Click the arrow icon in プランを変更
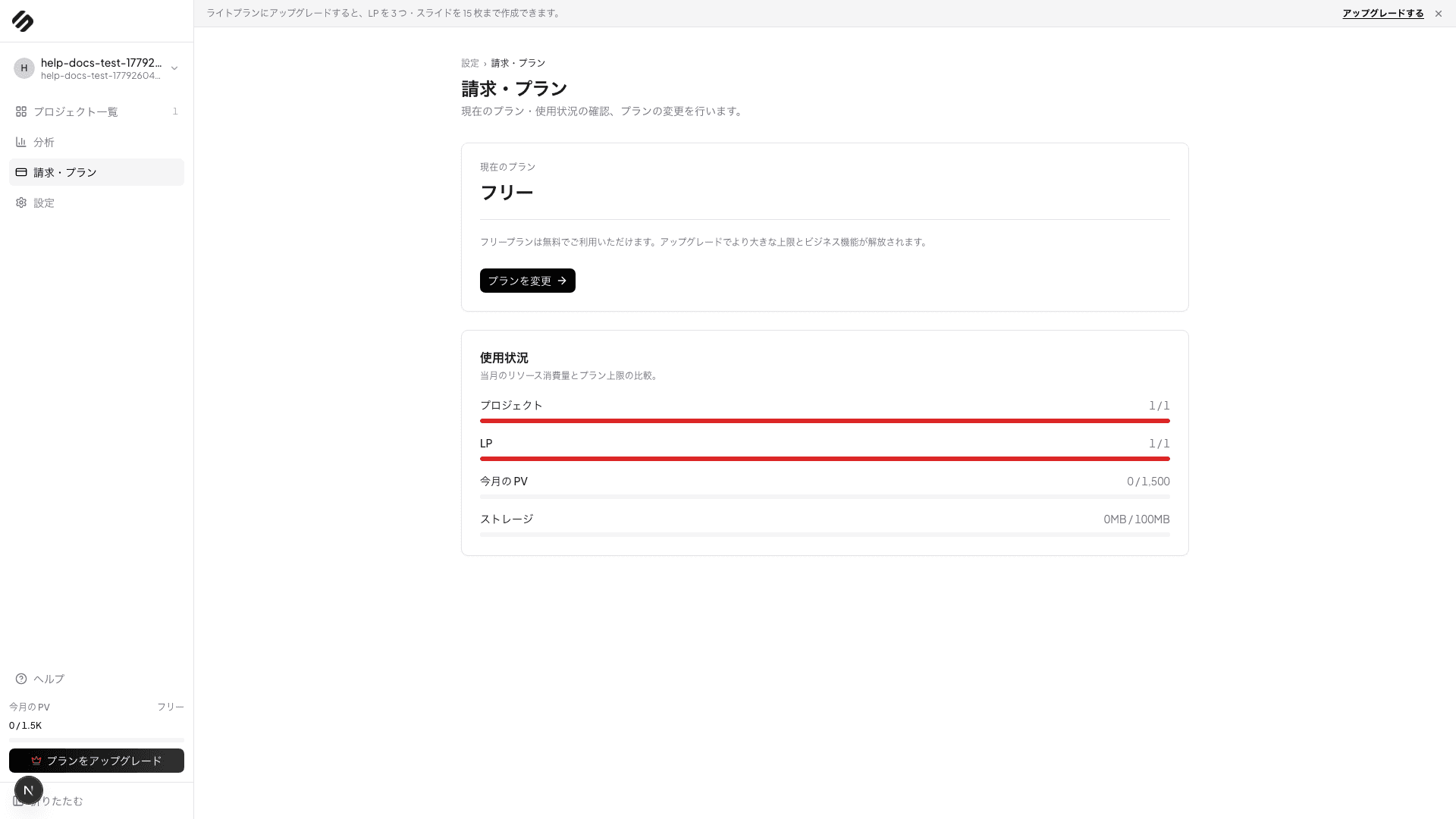This screenshot has width=1456, height=819. pyautogui.click(x=562, y=281)
